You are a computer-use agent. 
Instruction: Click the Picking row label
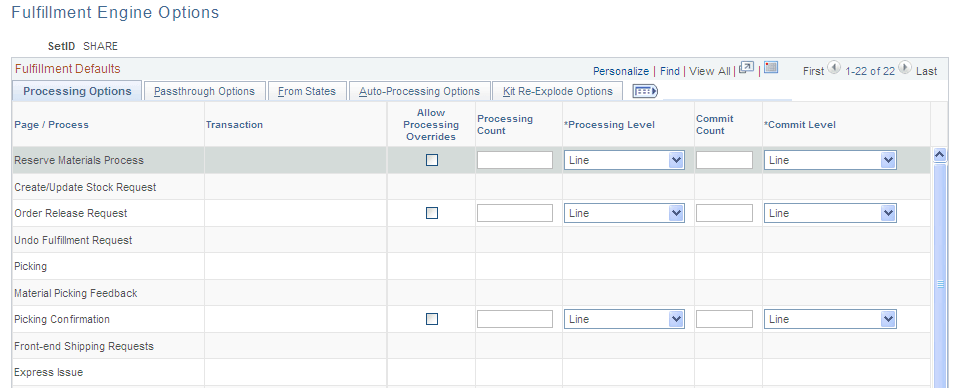pos(31,266)
